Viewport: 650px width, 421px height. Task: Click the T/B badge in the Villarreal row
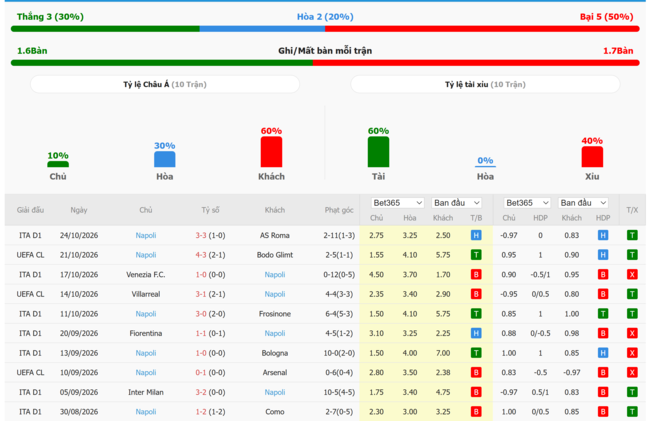point(476,294)
